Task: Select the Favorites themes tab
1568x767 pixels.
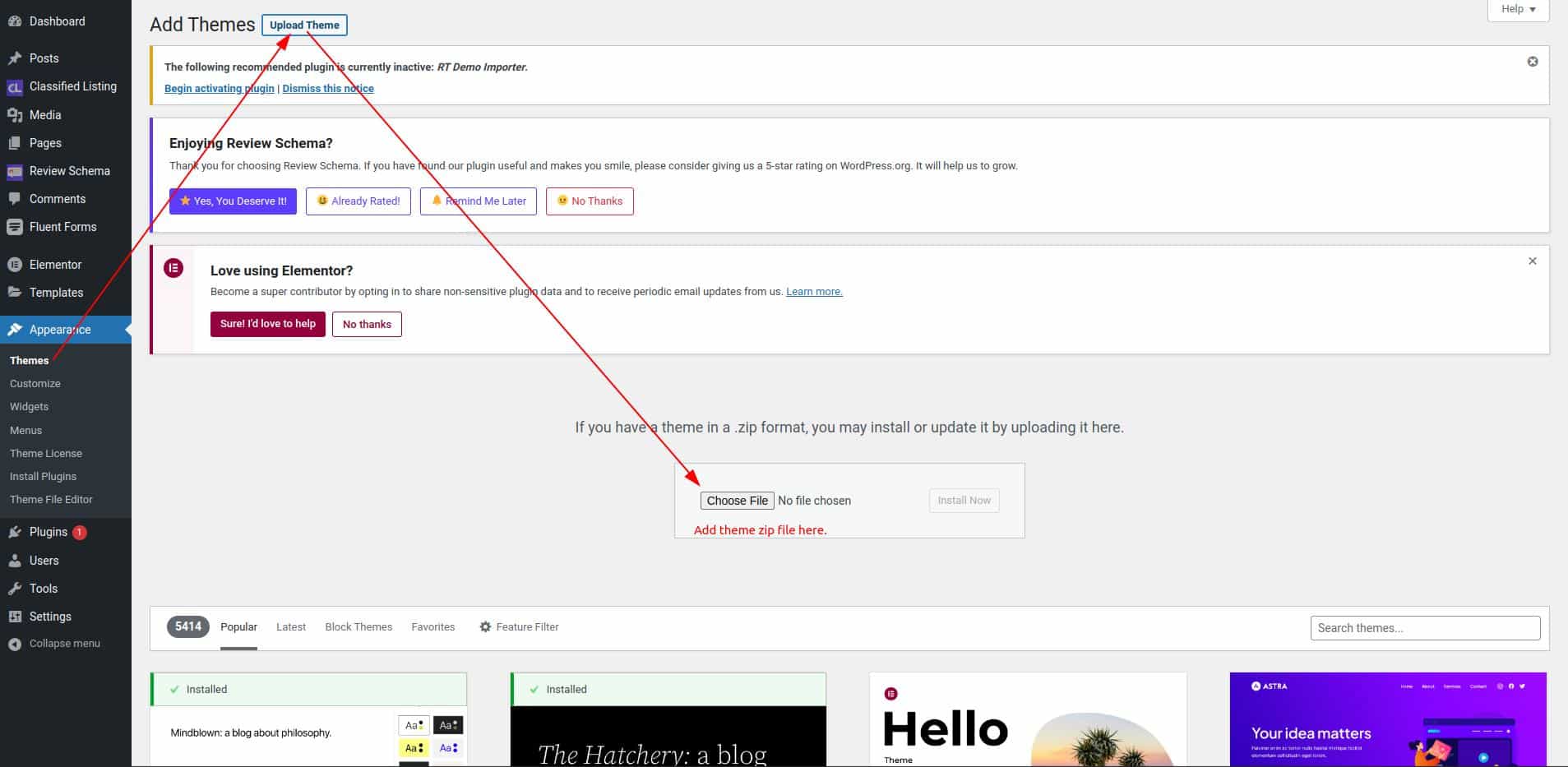Action: (433, 627)
